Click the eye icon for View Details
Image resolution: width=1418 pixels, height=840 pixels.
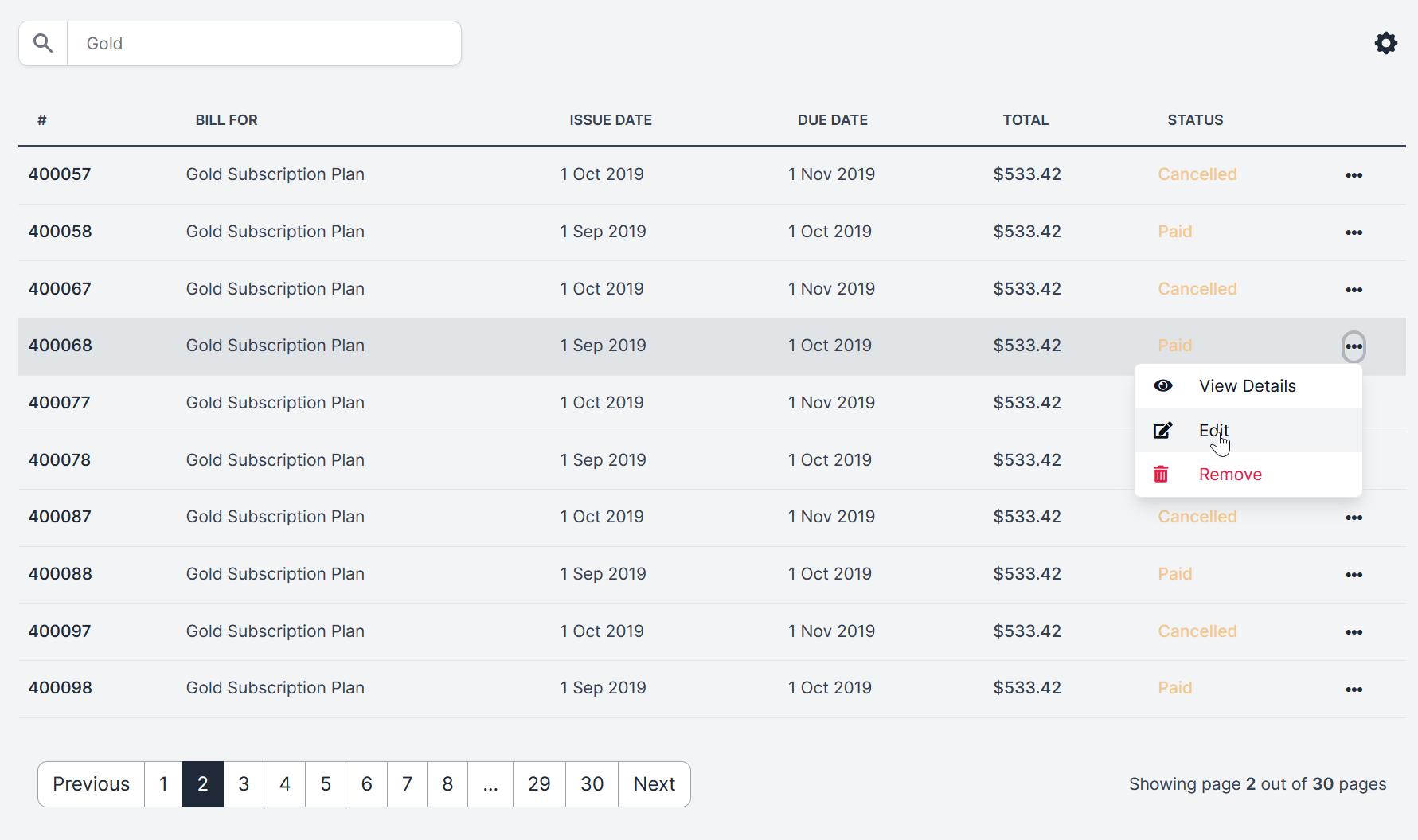1163,386
